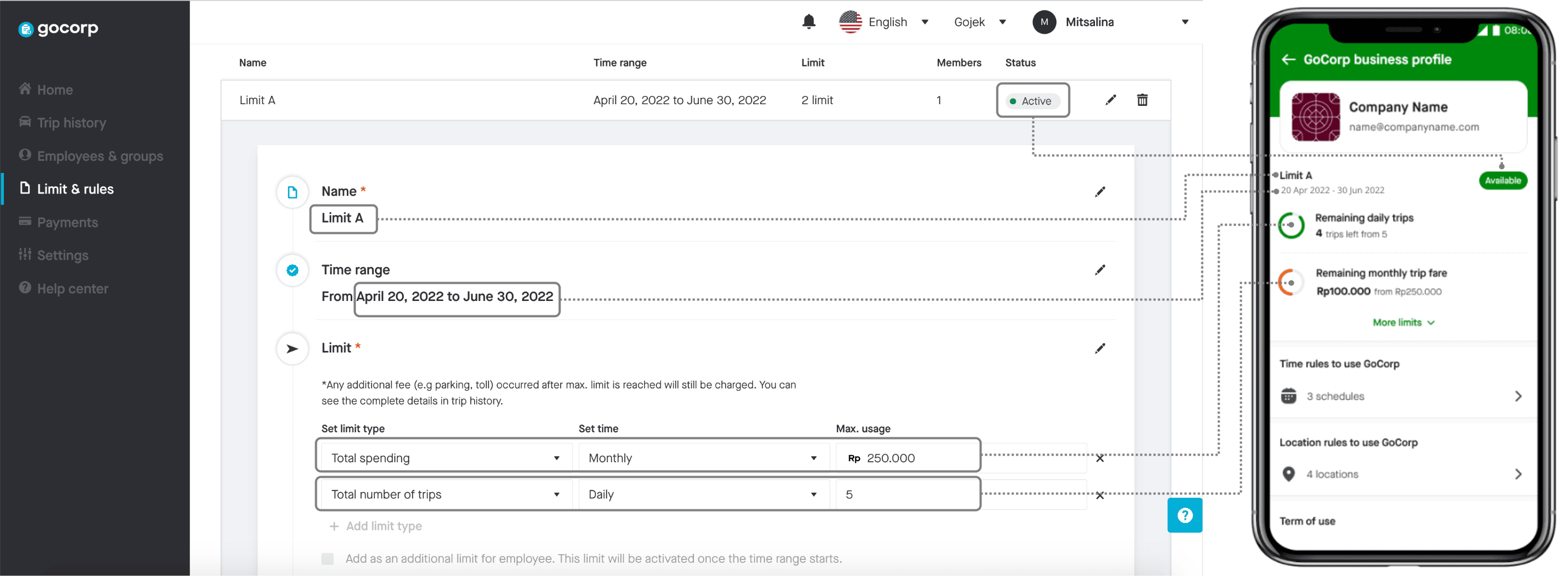Open the Payments section
1568x577 pixels.
(x=59, y=222)
